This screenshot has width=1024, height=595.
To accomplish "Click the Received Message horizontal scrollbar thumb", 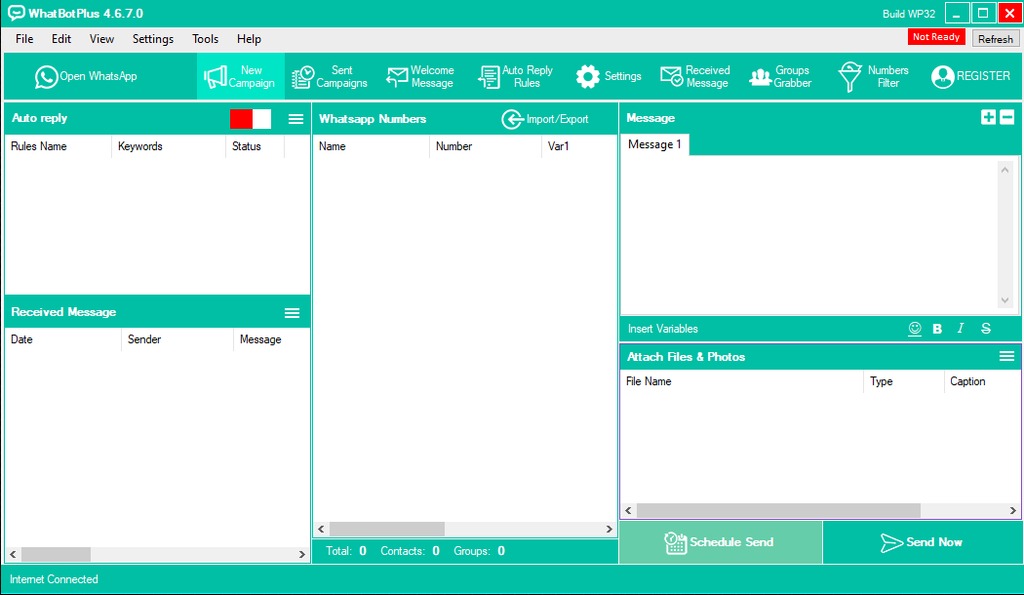I will pos(56,555).
